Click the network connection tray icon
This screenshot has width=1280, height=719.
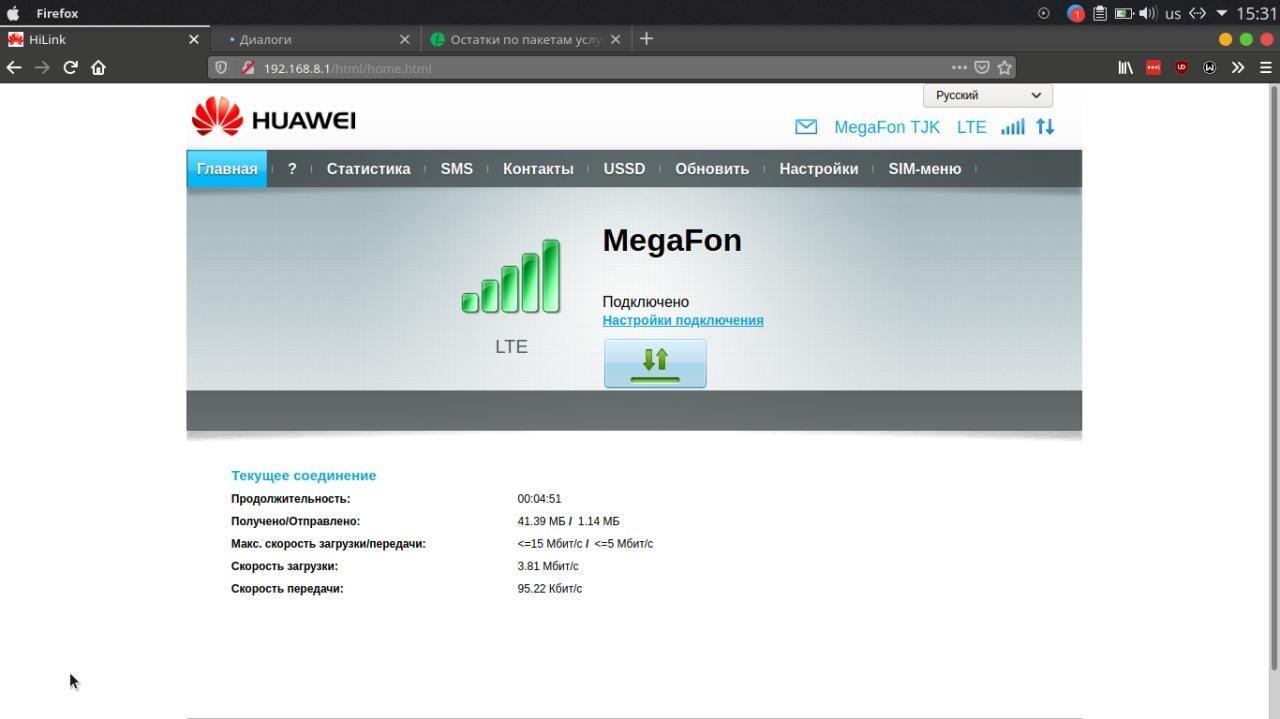click(x=1197, y=13)
